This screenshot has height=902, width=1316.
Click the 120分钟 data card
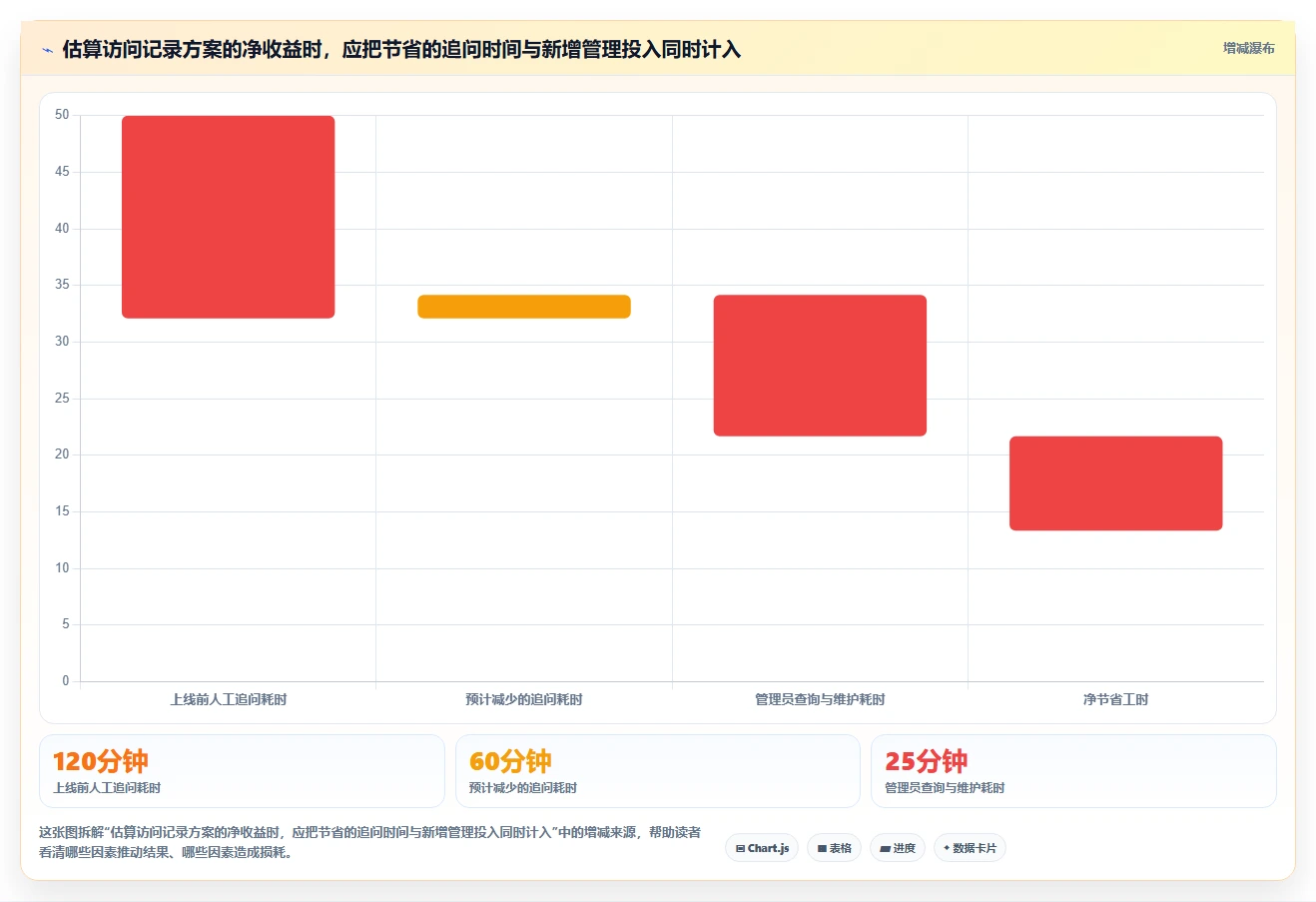pyautogui.click(x=242, y=771)
